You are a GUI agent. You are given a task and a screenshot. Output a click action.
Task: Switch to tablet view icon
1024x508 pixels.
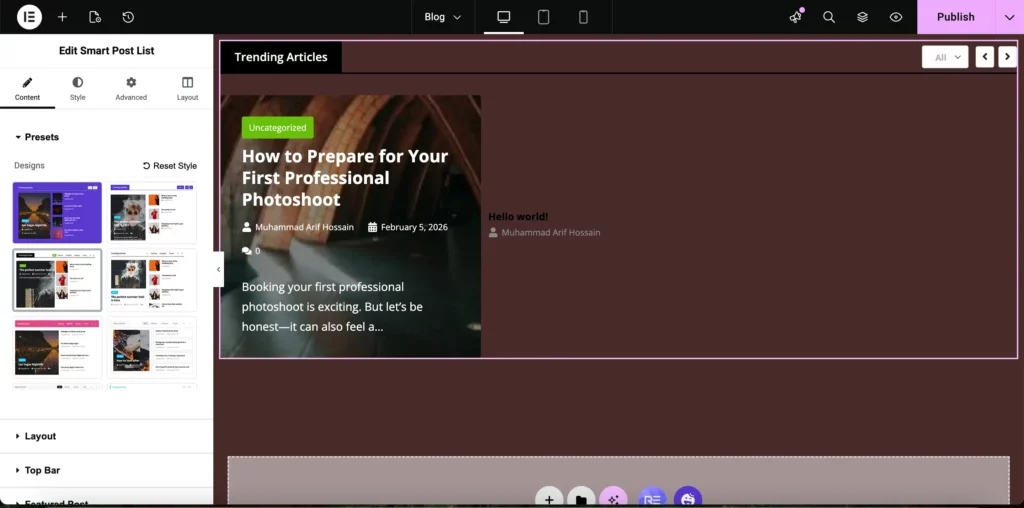(543, 17)
